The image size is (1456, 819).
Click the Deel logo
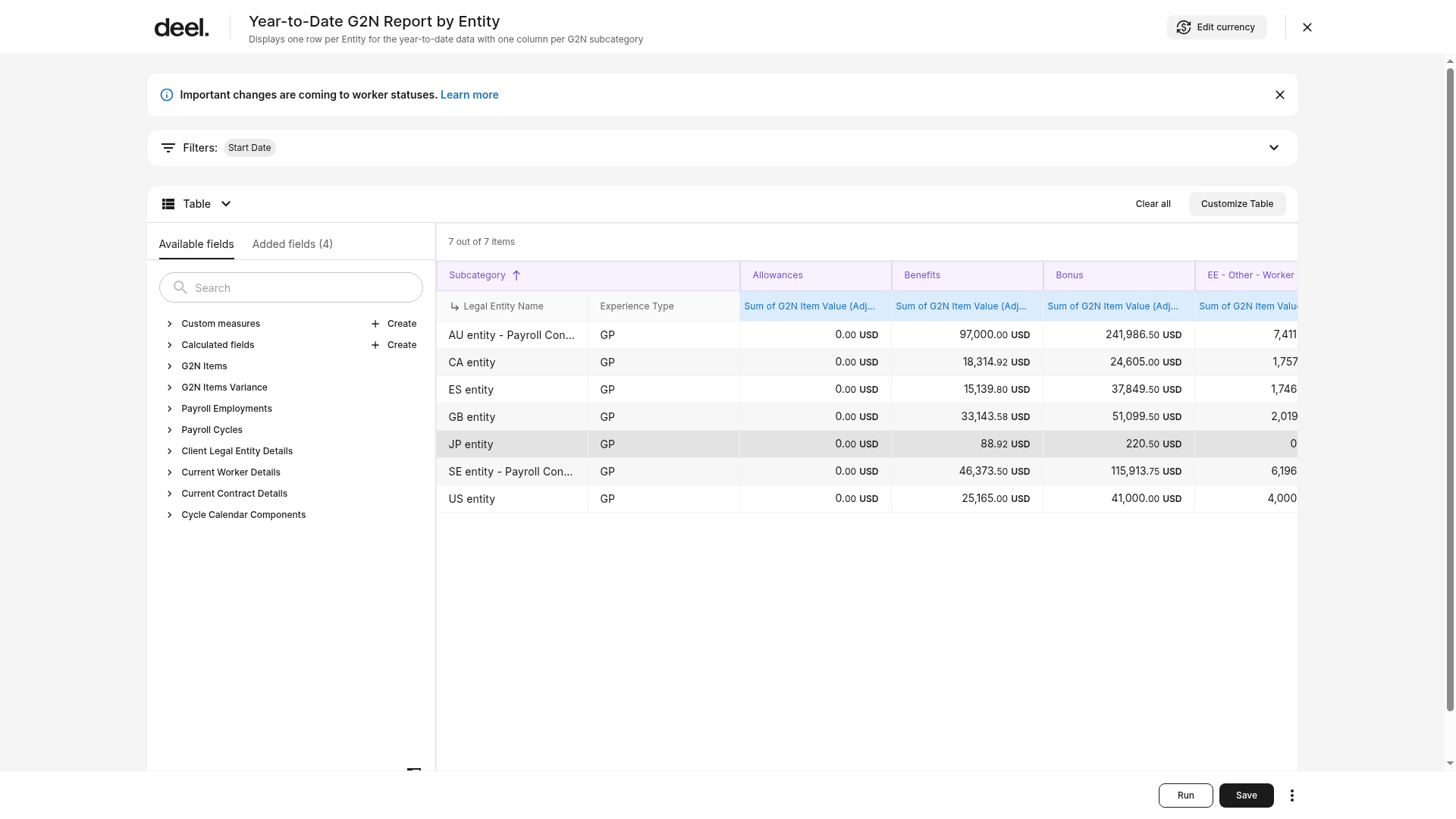181,28
